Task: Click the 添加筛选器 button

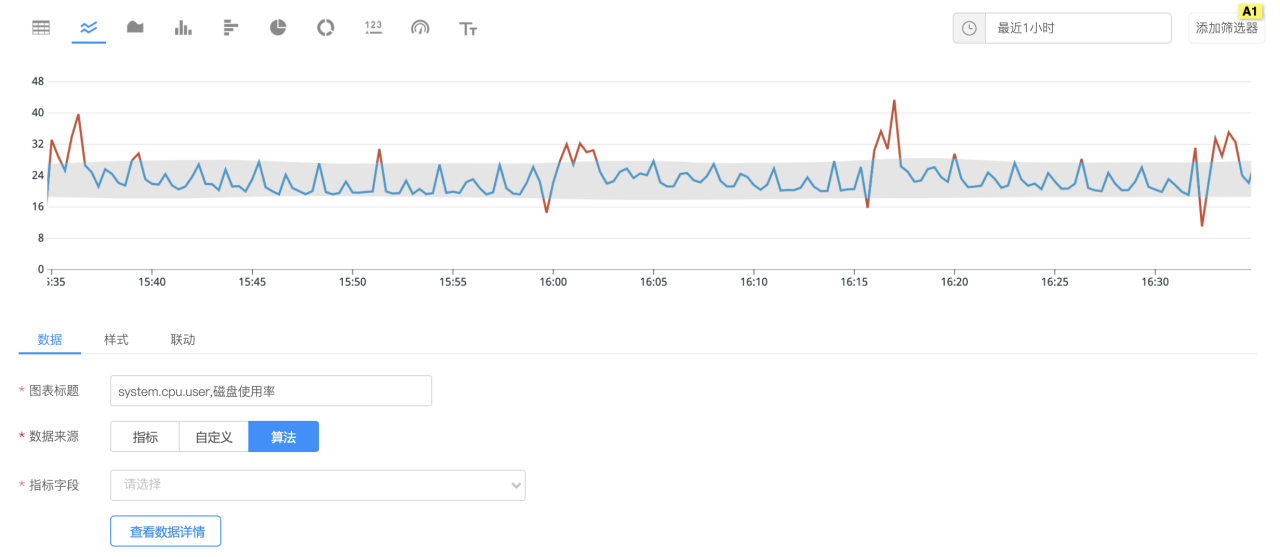Action: click(x=1227, y=28)
